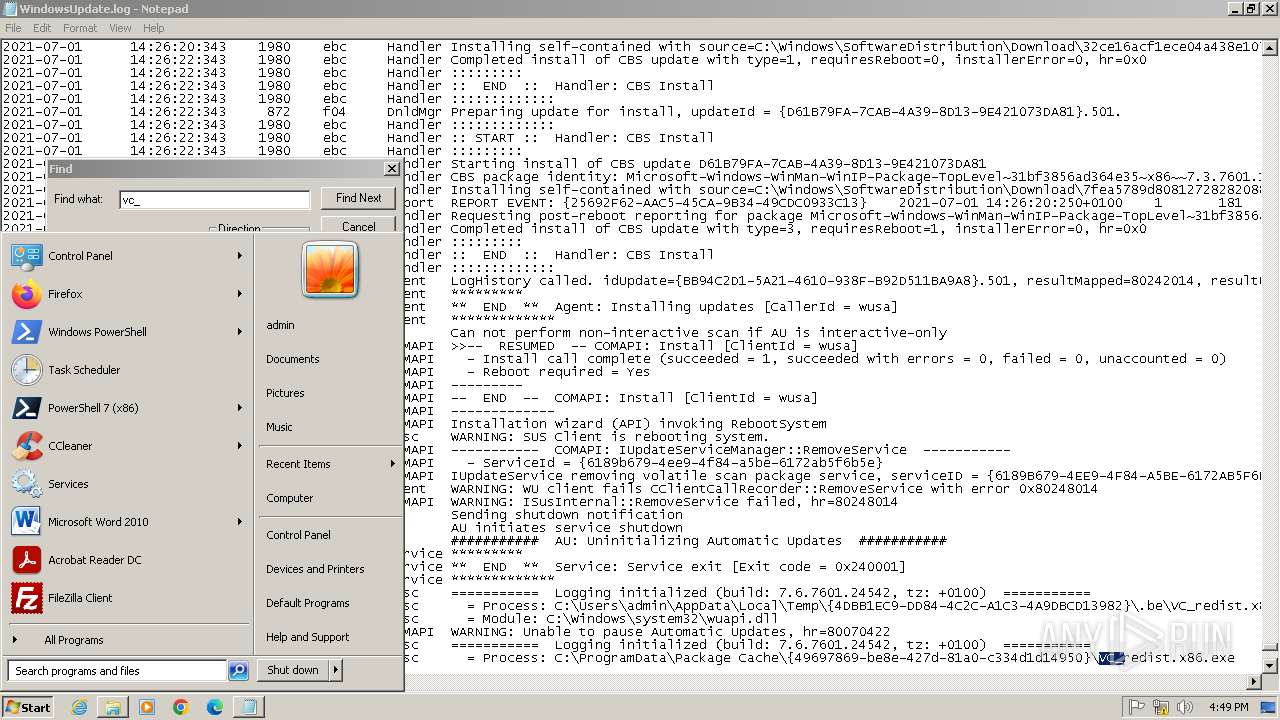Launch CCleaner from the Start menu

27,446
